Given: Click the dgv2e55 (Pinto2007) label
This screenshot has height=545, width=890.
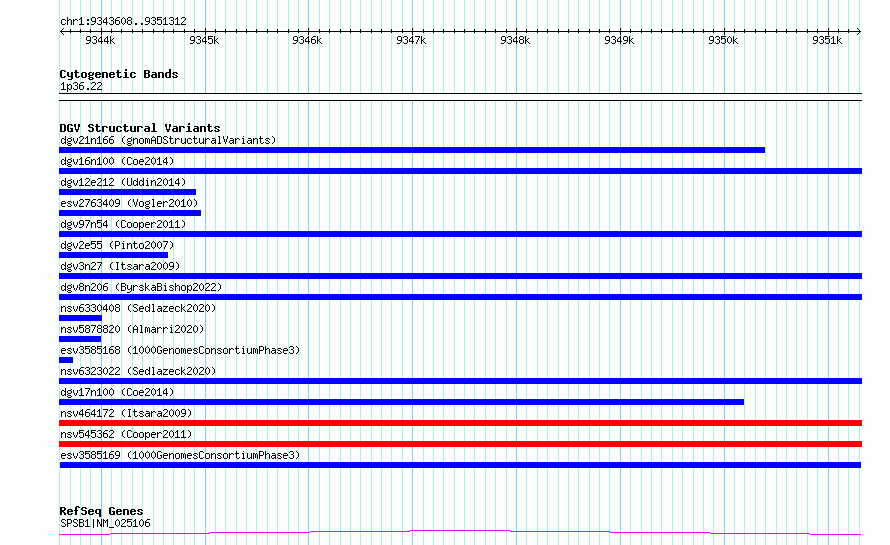Looking at the screenshot, I should 117,245.
